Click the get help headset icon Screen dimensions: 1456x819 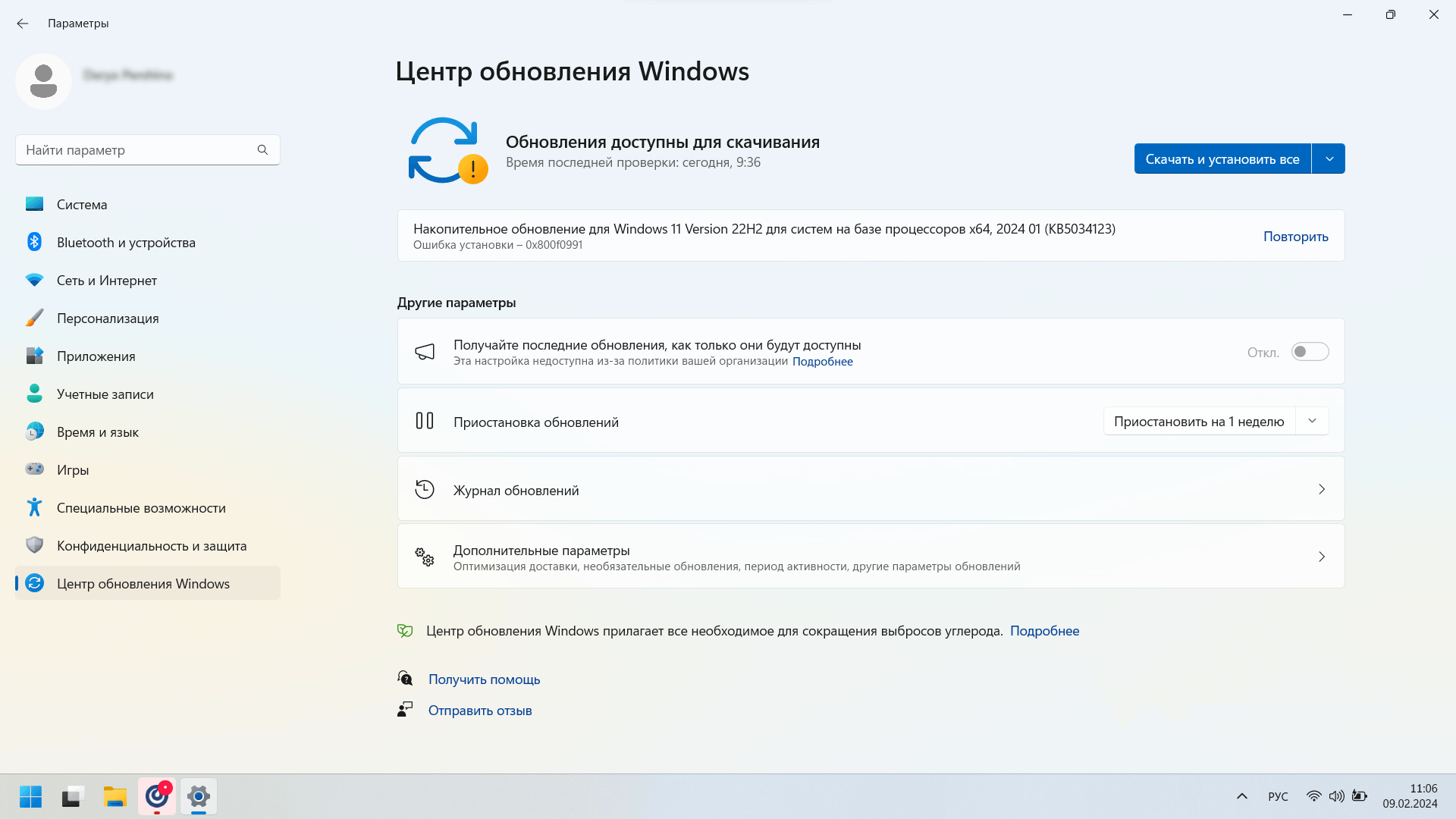(405, 678)
